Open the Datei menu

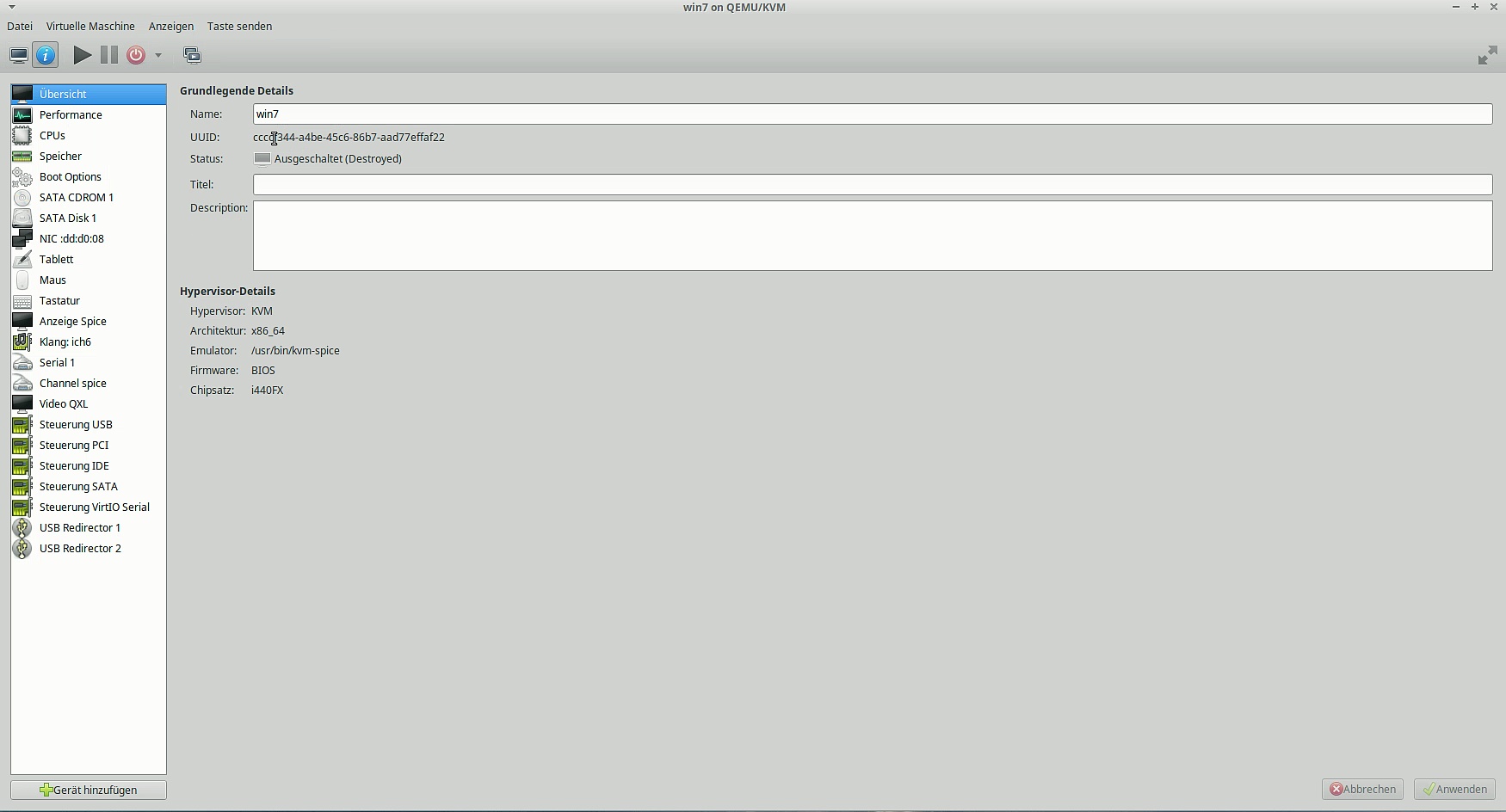point(20,27)
